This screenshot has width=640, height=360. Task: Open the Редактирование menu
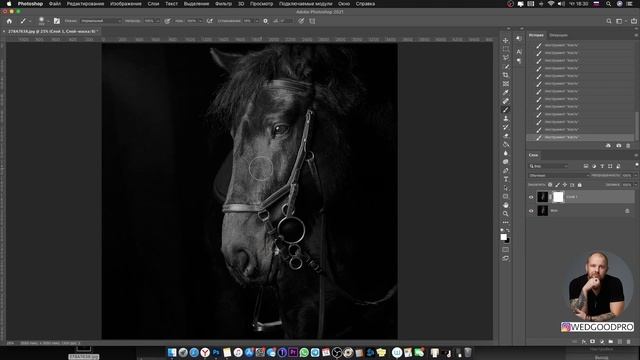click(x=85, y=4)
